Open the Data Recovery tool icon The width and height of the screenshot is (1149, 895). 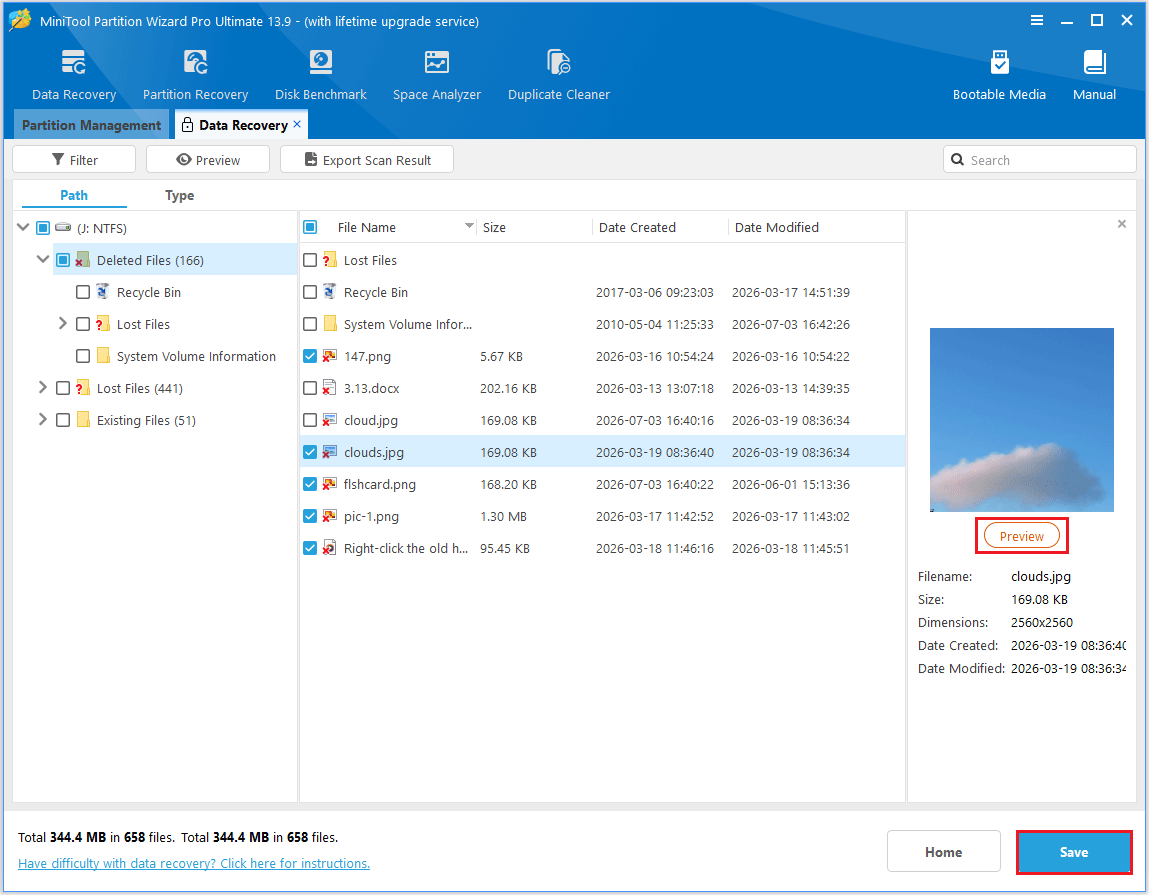[x=73, y=63]
